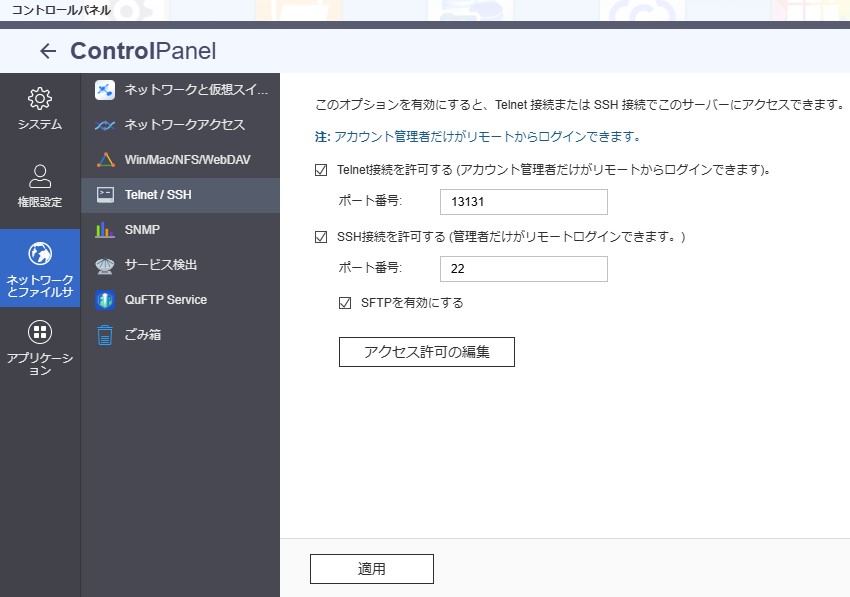The image size is (850, 597).
Task: Click the ControlPanel title text
Action: 143,51
